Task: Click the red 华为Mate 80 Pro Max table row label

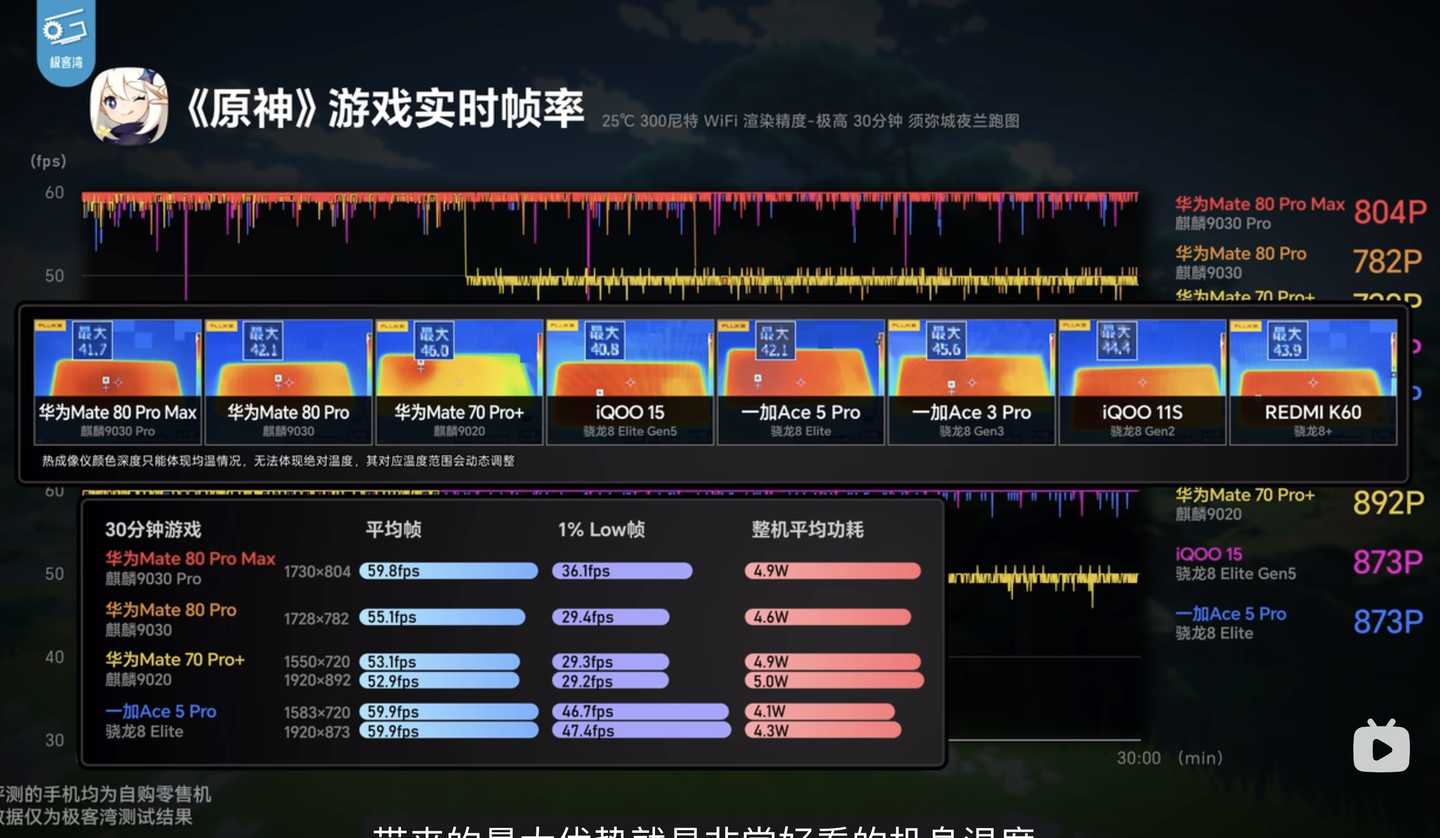Action: click(x=190, y=559)
